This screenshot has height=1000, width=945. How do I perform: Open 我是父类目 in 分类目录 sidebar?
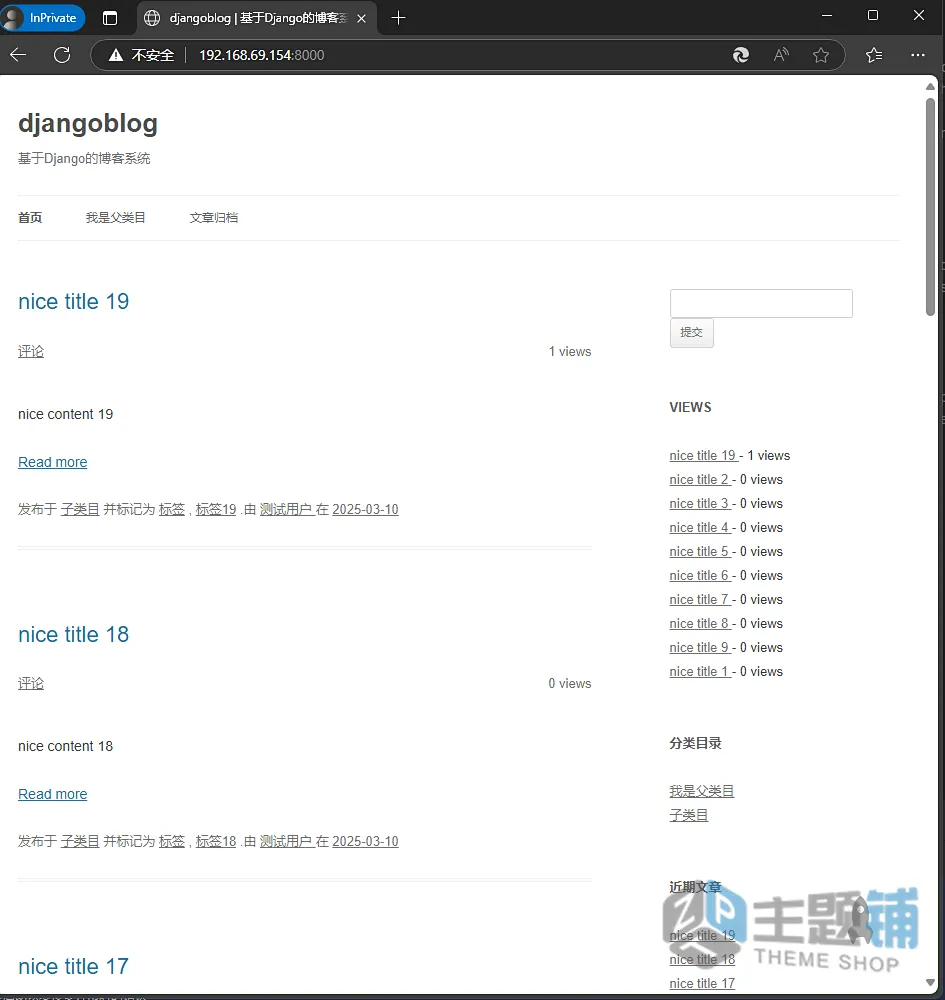click(x=702, y=791)
